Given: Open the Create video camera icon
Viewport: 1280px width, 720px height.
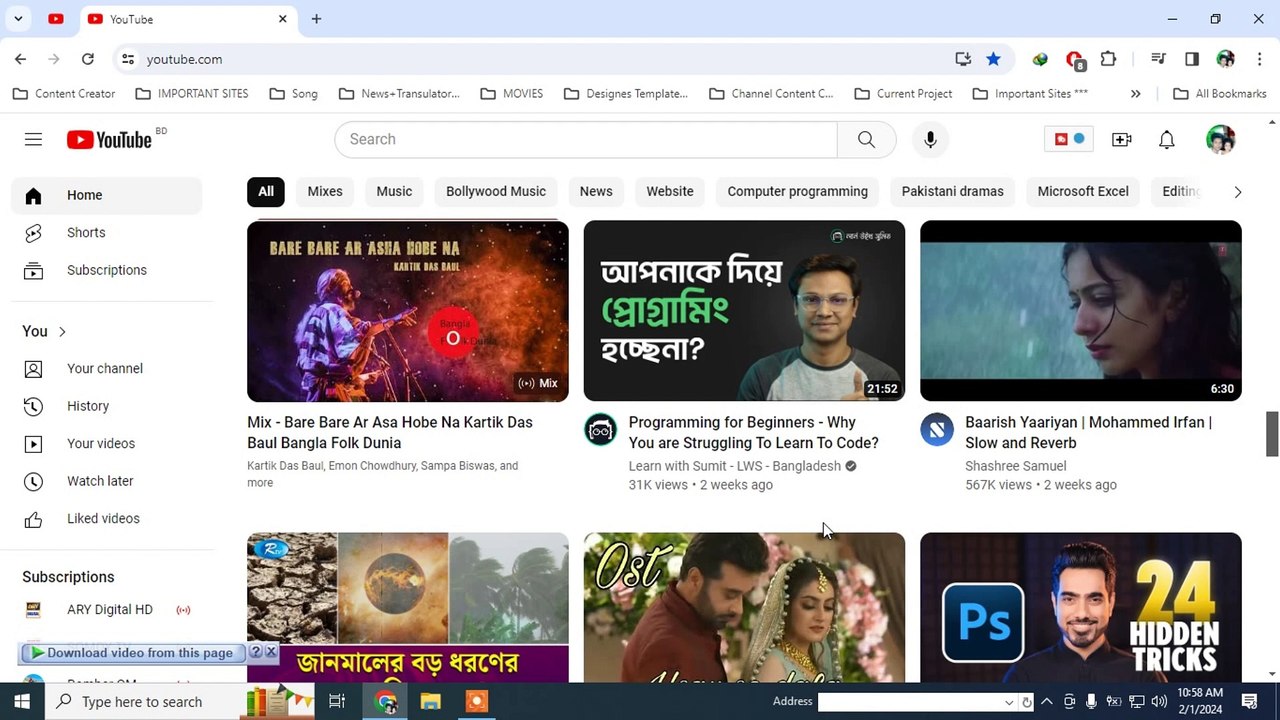Looking at the screenshot, I should point(1121,139).
